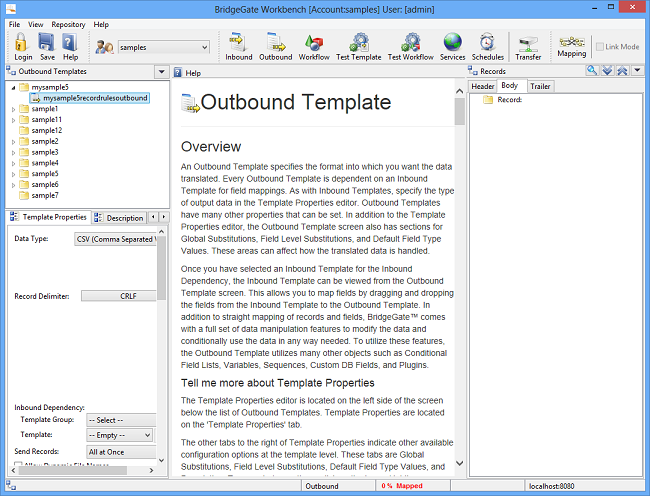This screenshot has height=496, width=650.
Task: Switch to the Trailer records tab
Action: tap(540, 86)
